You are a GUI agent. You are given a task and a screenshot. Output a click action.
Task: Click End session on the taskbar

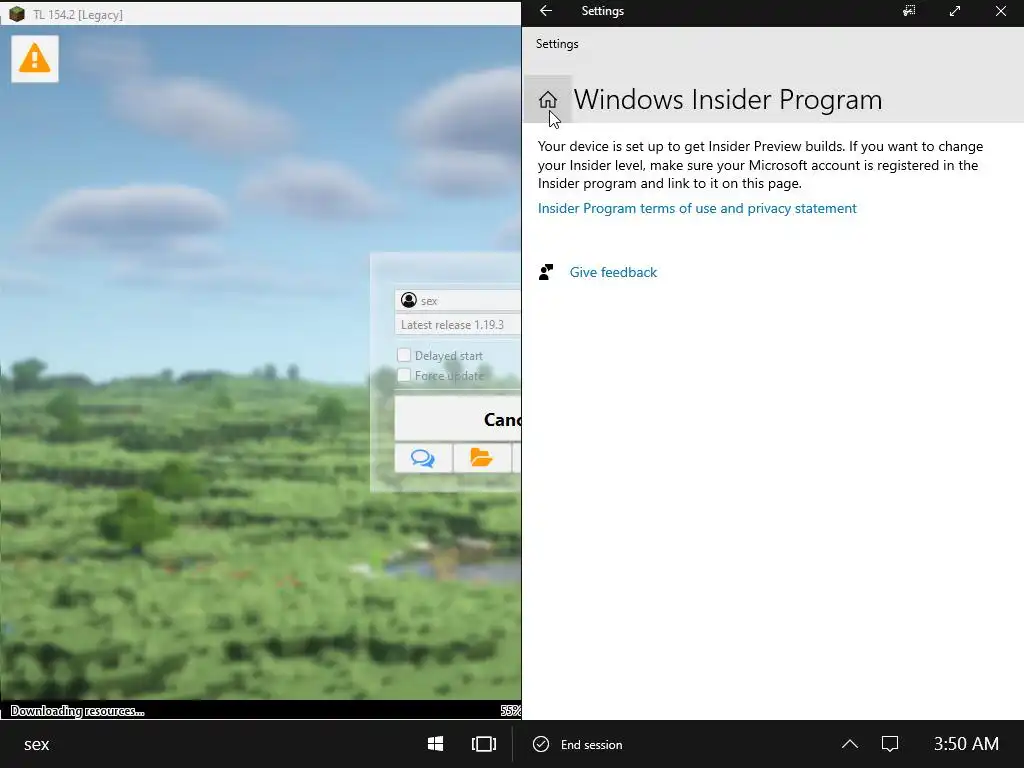(x=591, y=744)
